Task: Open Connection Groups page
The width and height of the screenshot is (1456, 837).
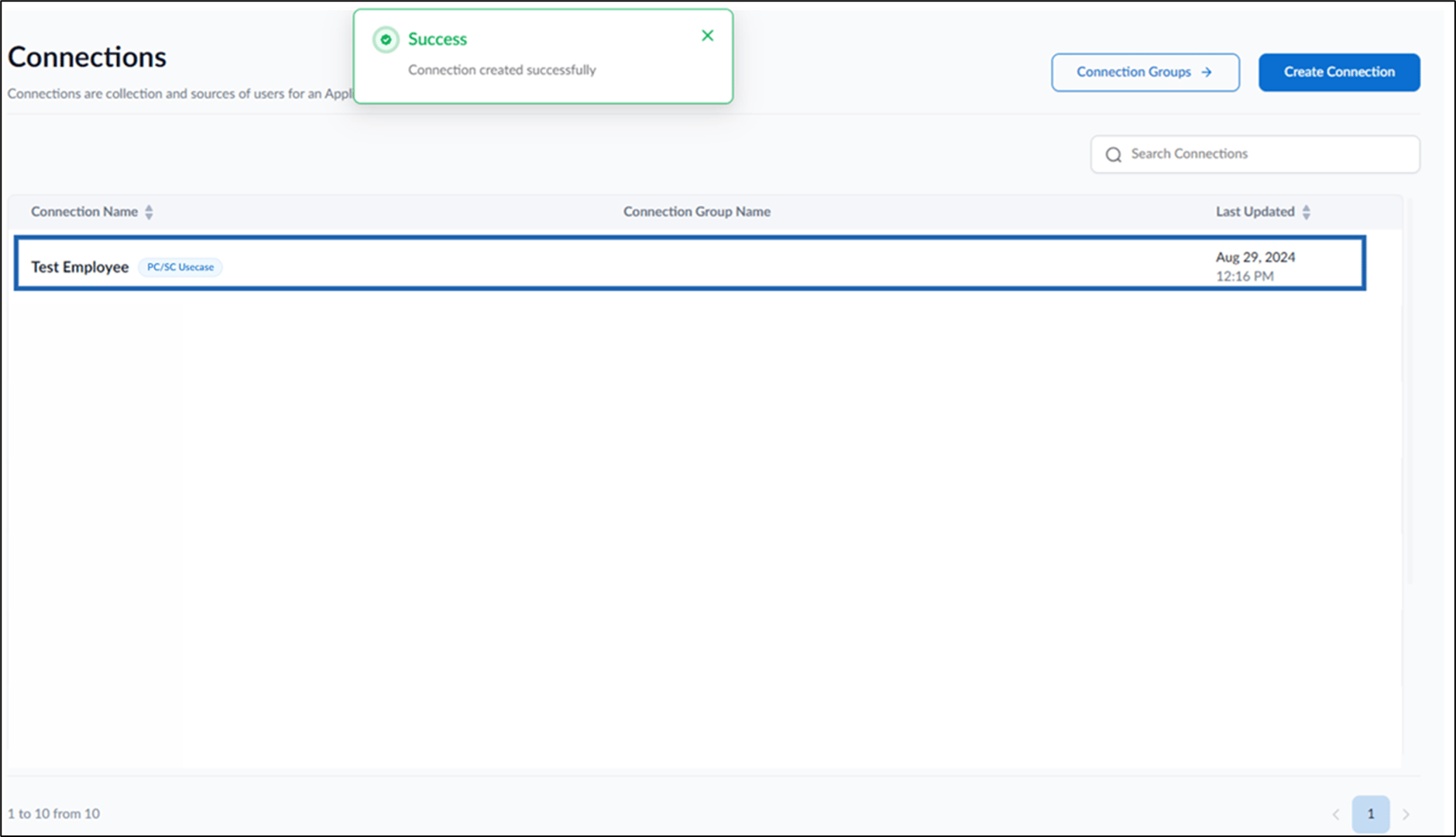Action: click(1145, 72)
